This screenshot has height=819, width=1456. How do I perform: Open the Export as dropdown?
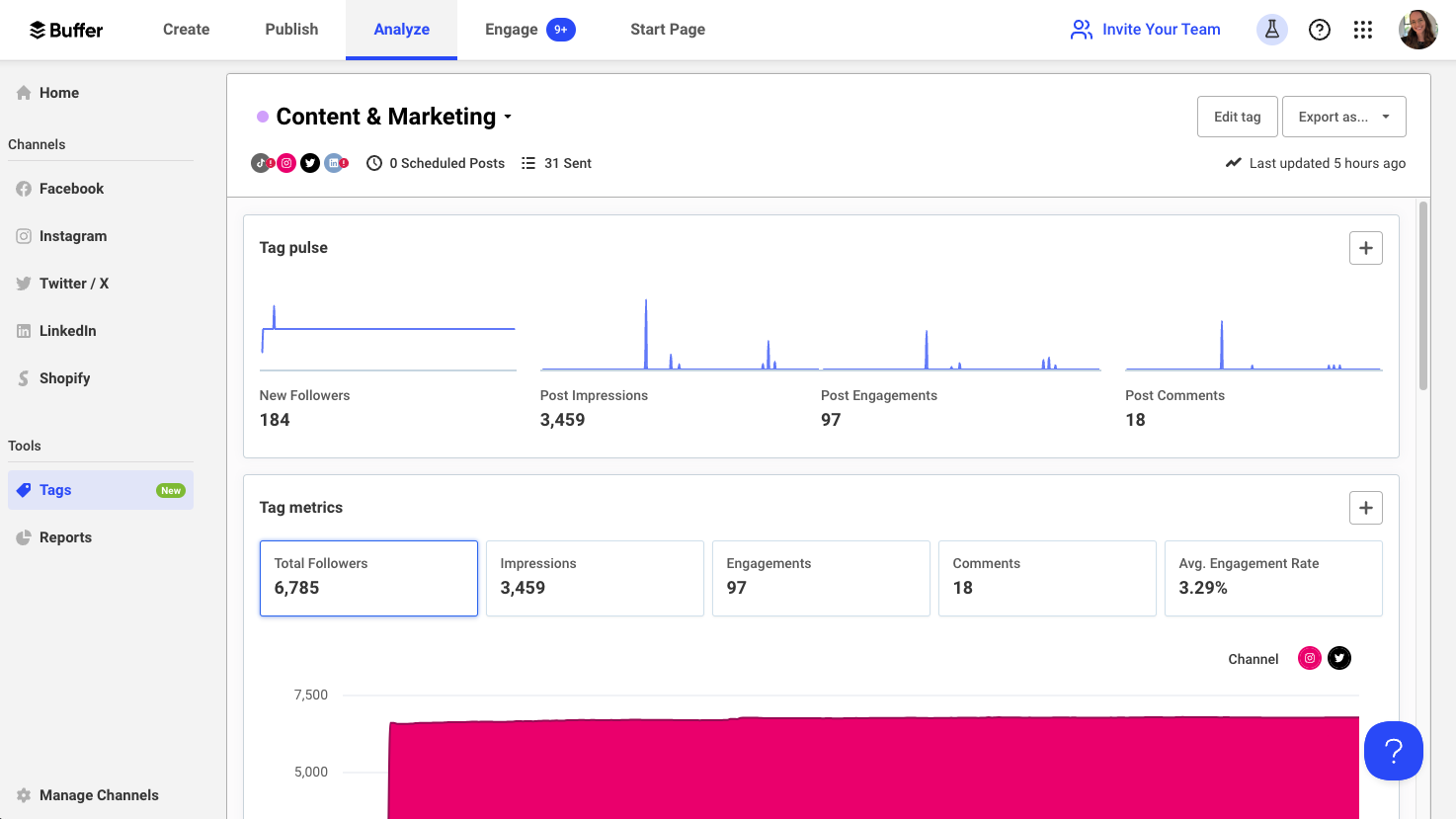coord(1343,117)
